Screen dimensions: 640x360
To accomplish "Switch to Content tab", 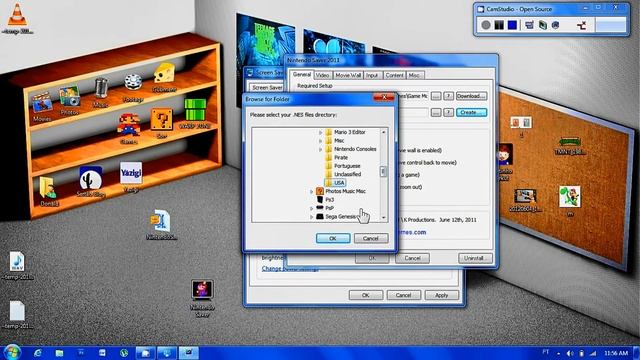I will point(394,76).
